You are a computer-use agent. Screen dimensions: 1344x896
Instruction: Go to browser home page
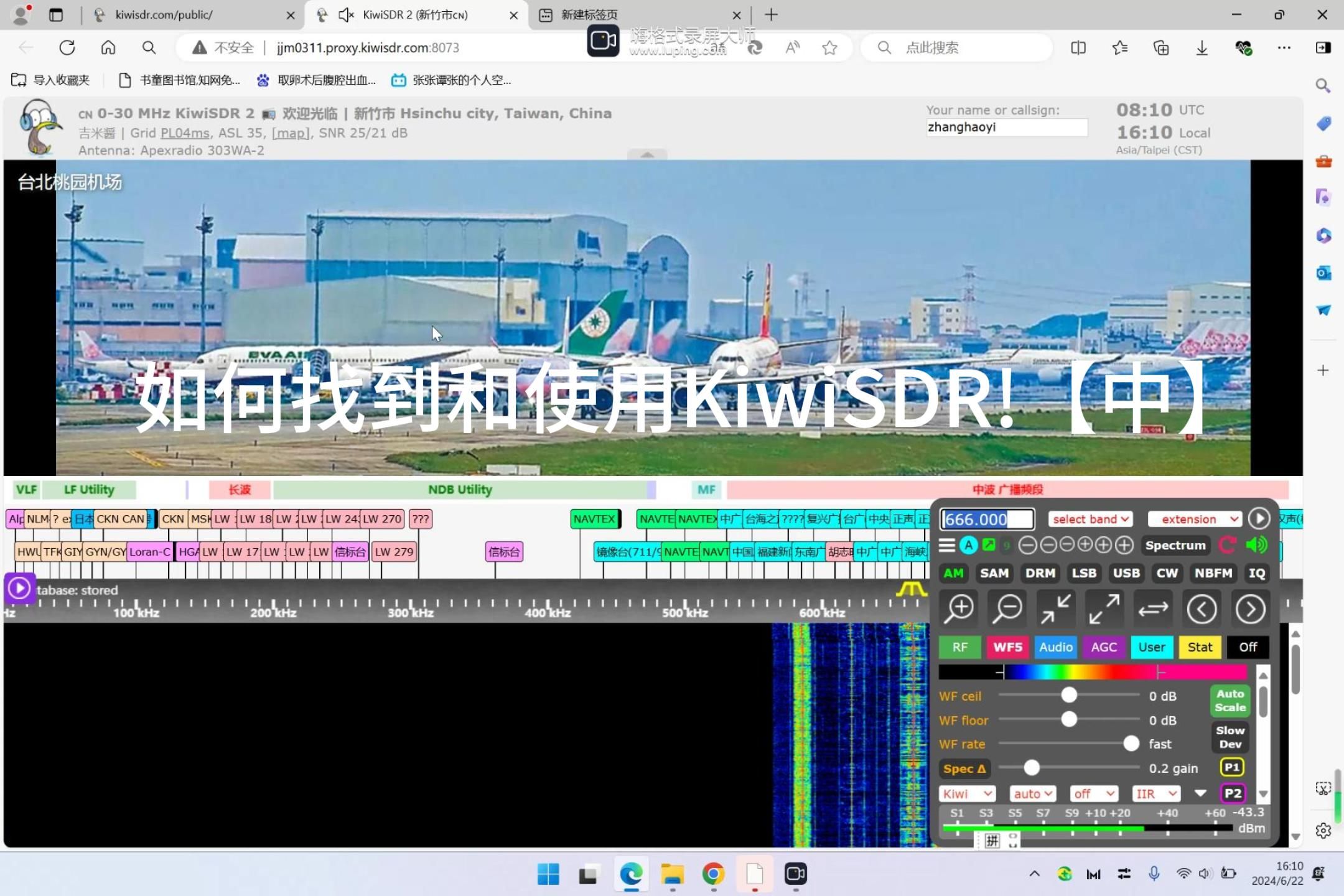pos(108,48)
